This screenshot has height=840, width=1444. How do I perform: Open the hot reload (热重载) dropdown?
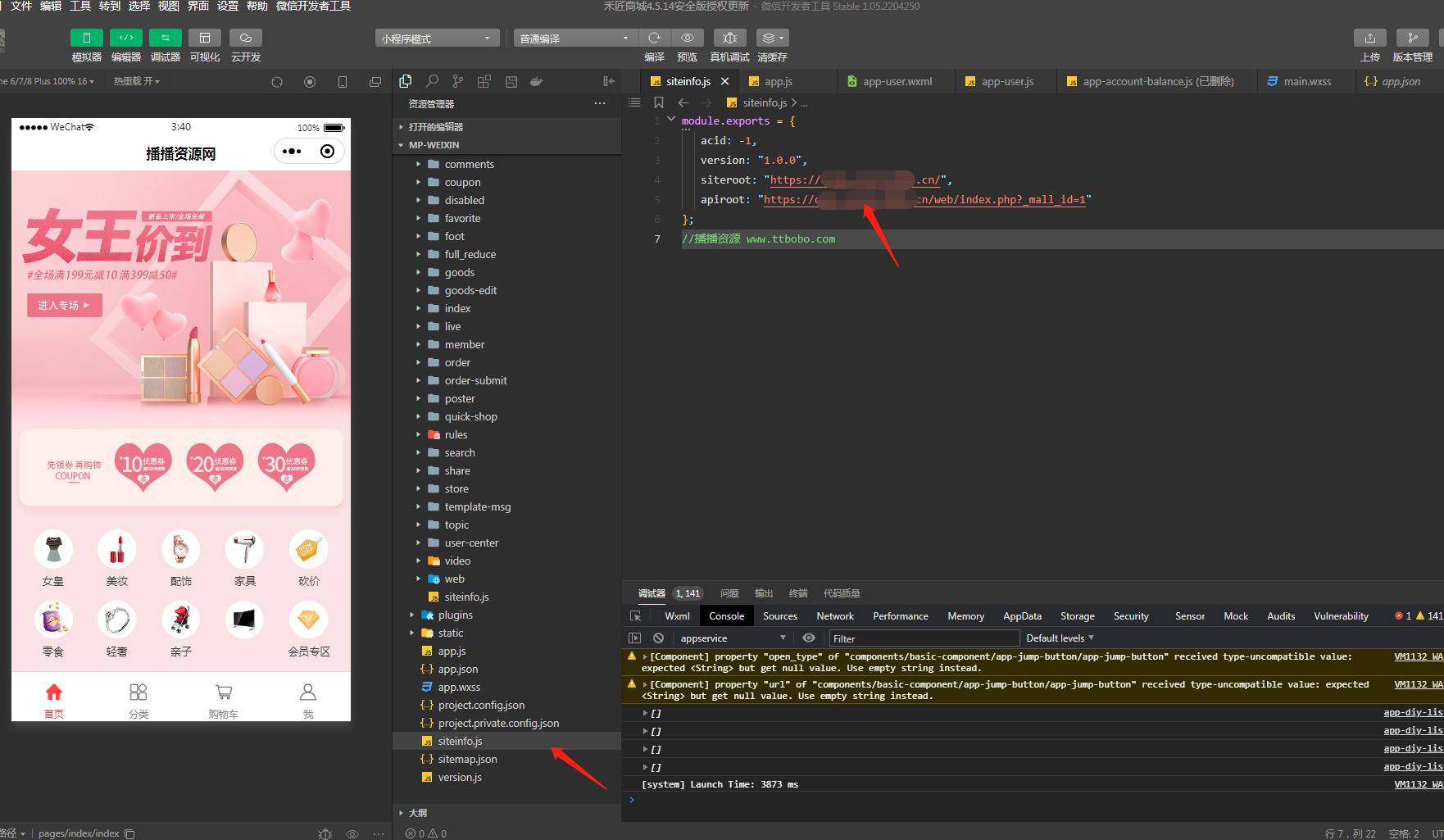pyautogui.click(x=136, y=81)
